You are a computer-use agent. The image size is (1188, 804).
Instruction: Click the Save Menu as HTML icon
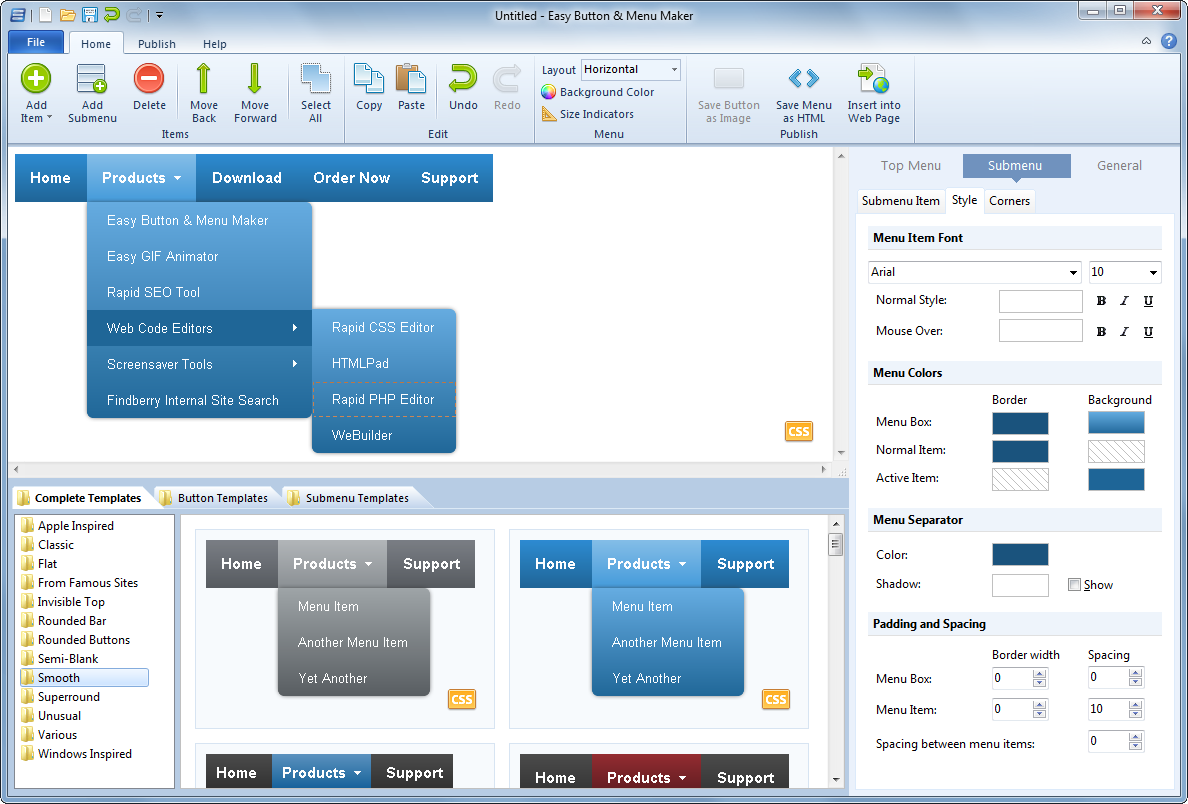[803, 80]
